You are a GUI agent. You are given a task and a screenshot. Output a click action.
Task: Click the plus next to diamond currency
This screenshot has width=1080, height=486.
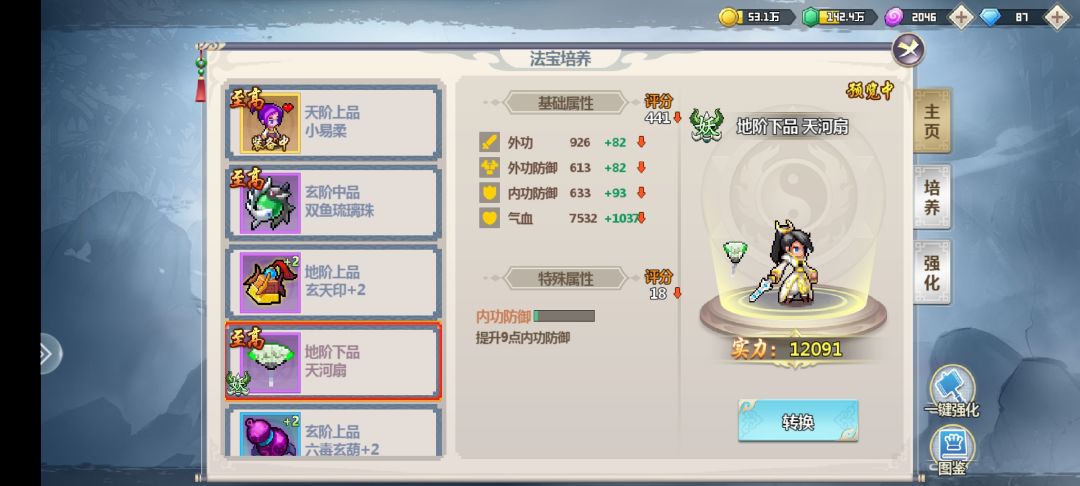pyautogui.click(x=1057, y=17)
